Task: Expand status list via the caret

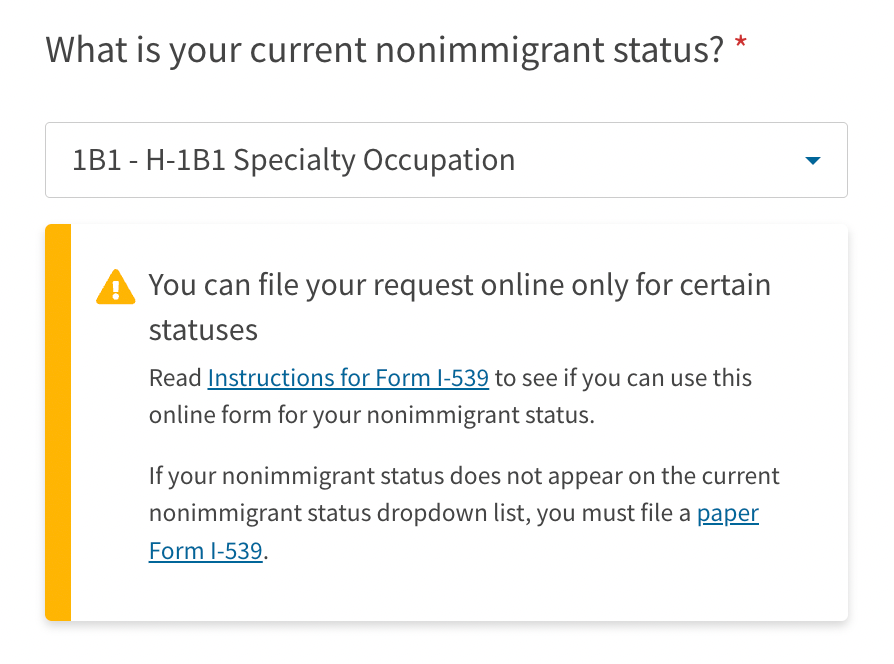Action: point(812,160)
